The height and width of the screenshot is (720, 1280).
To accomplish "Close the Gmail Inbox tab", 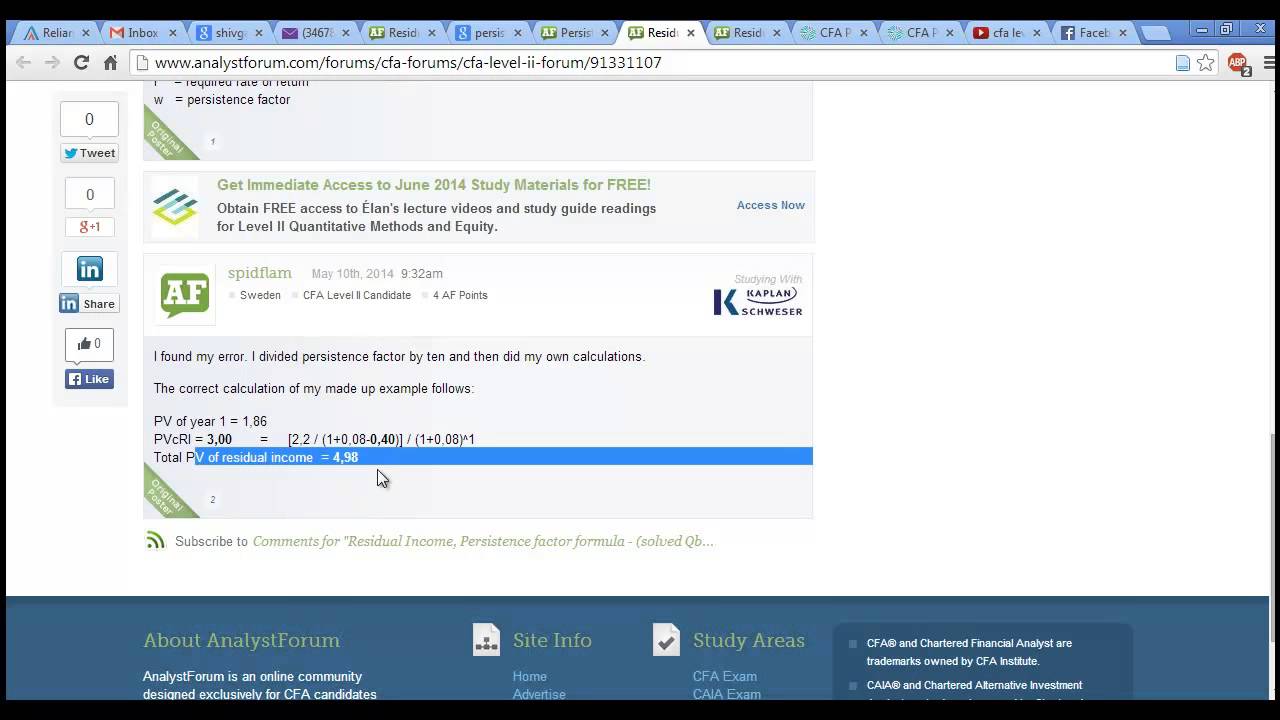I will point(172,33).
